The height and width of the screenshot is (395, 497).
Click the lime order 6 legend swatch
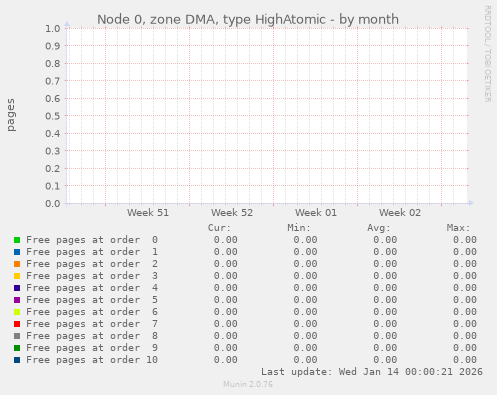point(17,312)
